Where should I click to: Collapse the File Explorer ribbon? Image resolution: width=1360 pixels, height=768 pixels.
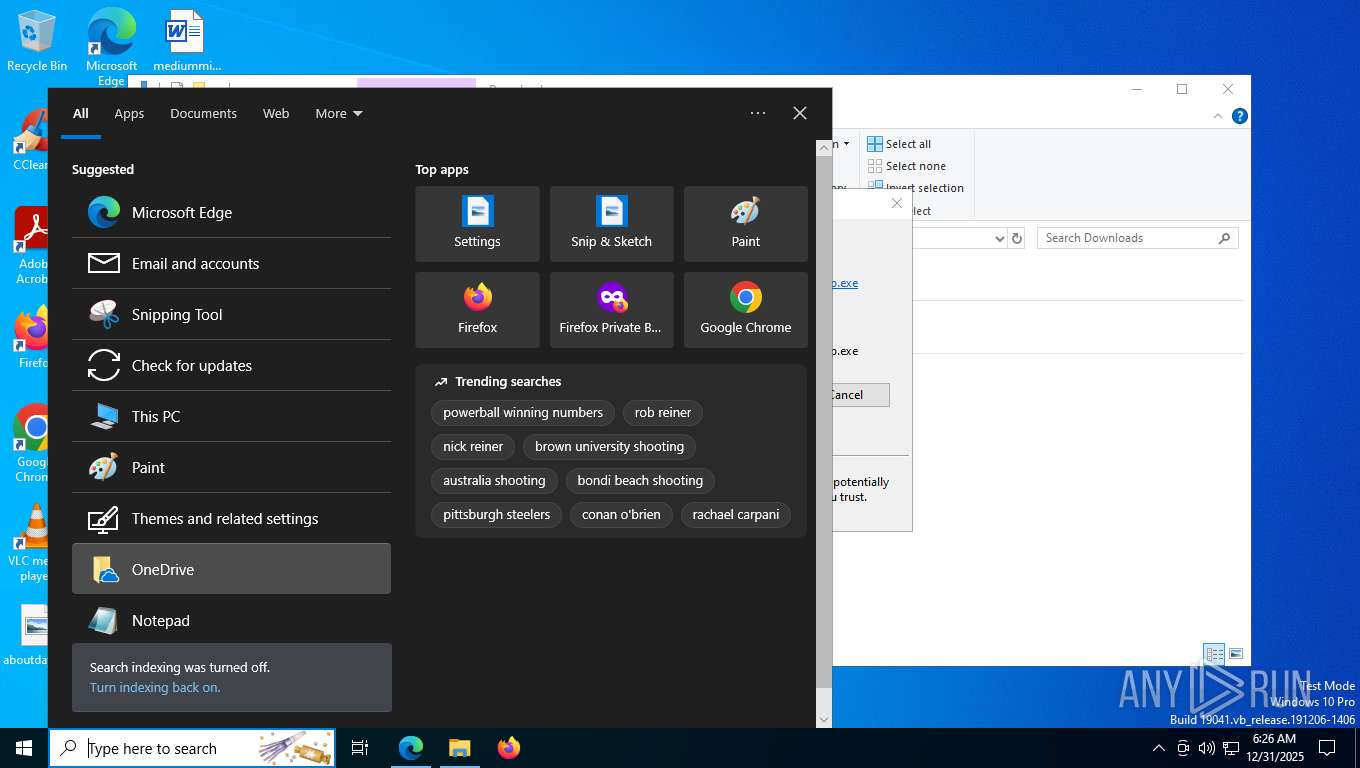pyautogui.click(x=1218, y=116)
